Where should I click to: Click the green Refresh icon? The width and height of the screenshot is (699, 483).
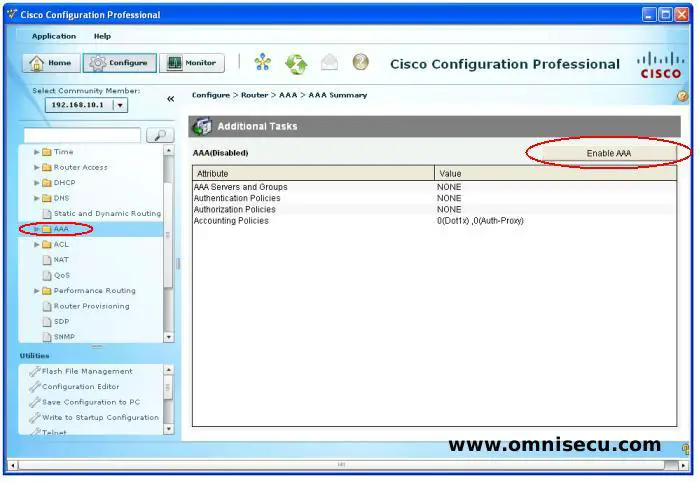click(x=296, y=63)
